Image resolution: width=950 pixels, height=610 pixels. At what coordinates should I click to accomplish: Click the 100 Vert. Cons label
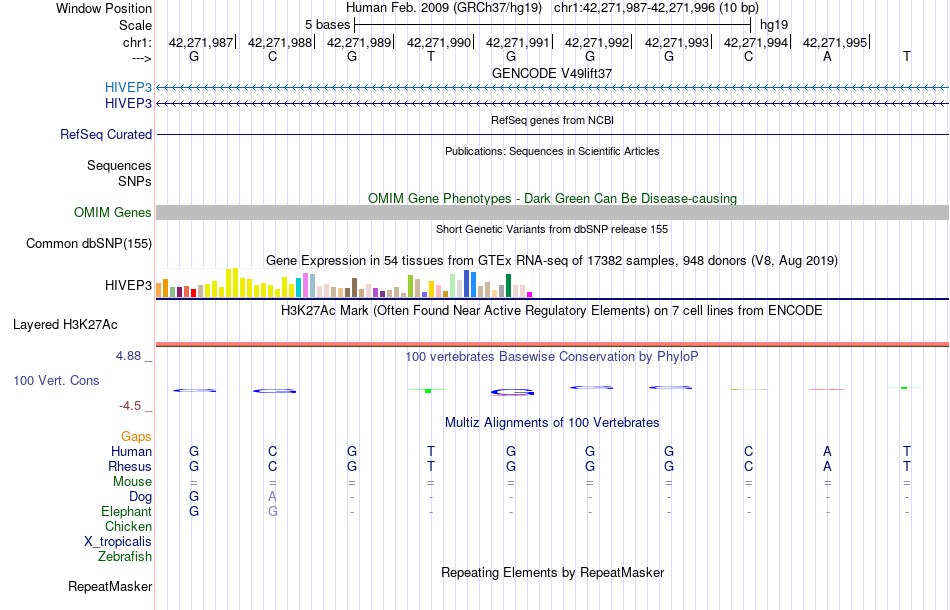[x=56, y=380]
